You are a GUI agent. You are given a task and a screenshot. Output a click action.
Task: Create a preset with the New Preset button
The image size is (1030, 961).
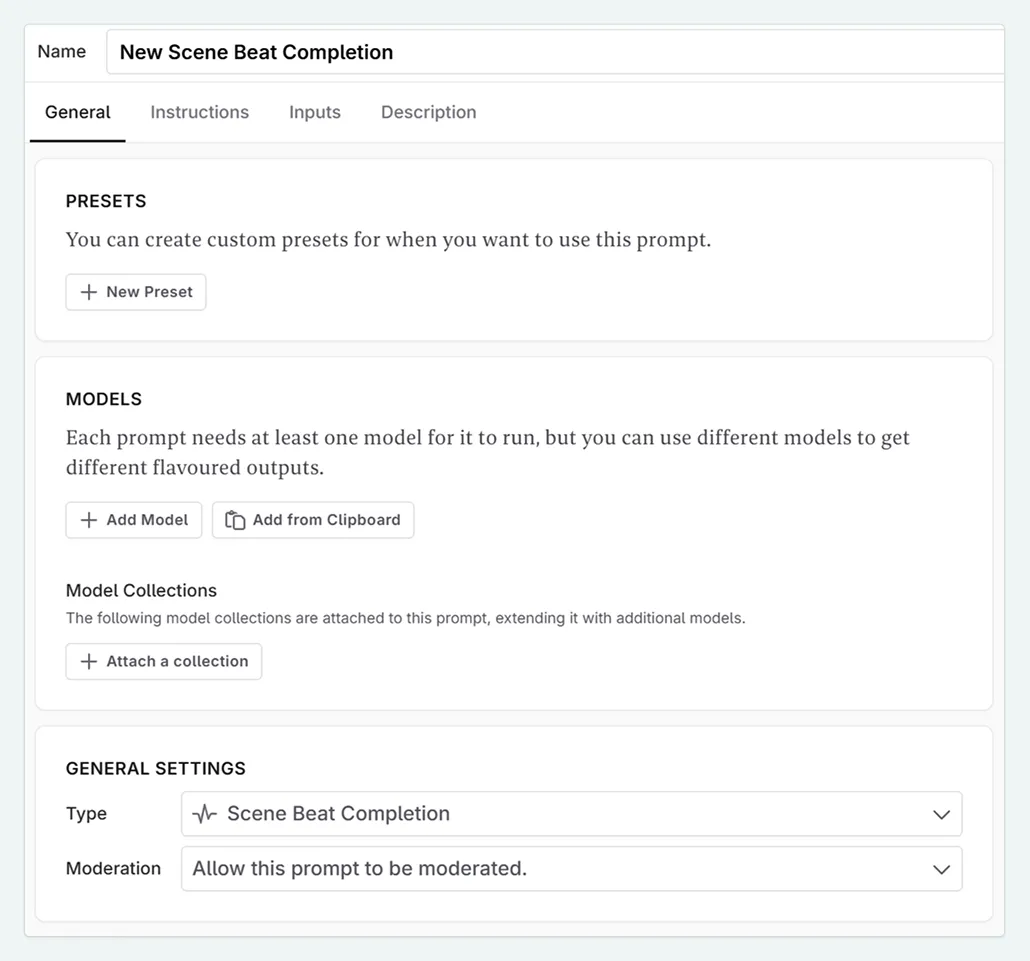click(x=136, y=292)
